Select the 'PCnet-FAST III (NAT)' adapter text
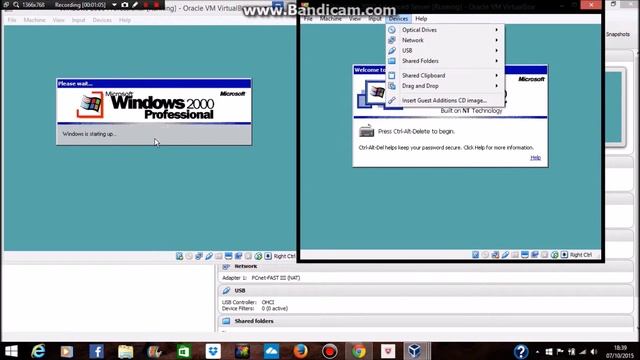This screenshot has width=640, height=360. [276, 278]
